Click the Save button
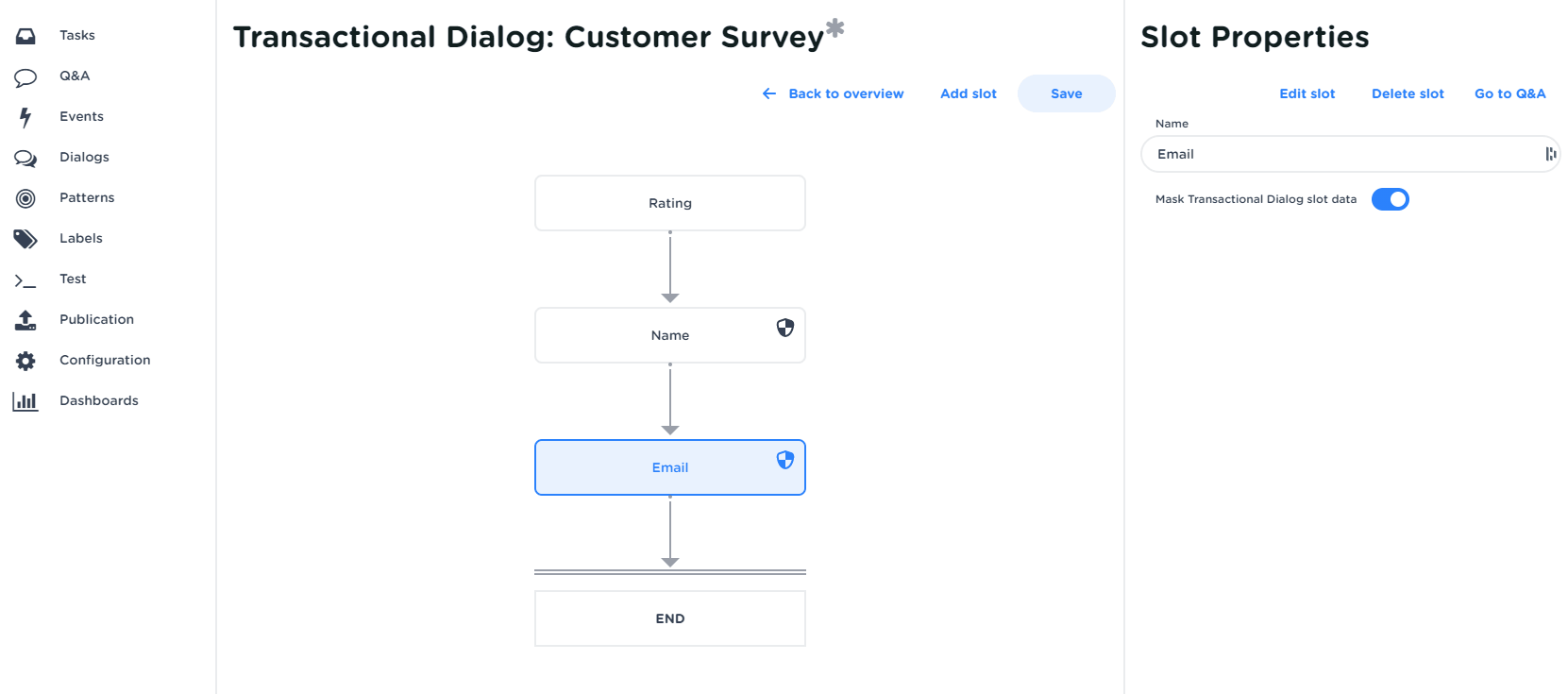Screen dimensions: 1568x694 click(x=1066, y=93)
